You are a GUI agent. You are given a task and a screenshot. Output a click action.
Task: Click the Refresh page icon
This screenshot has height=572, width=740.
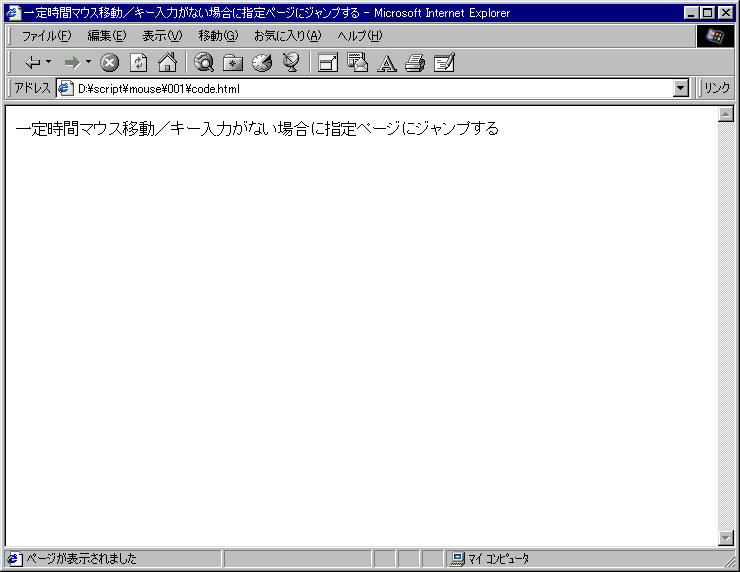(138, 62)
